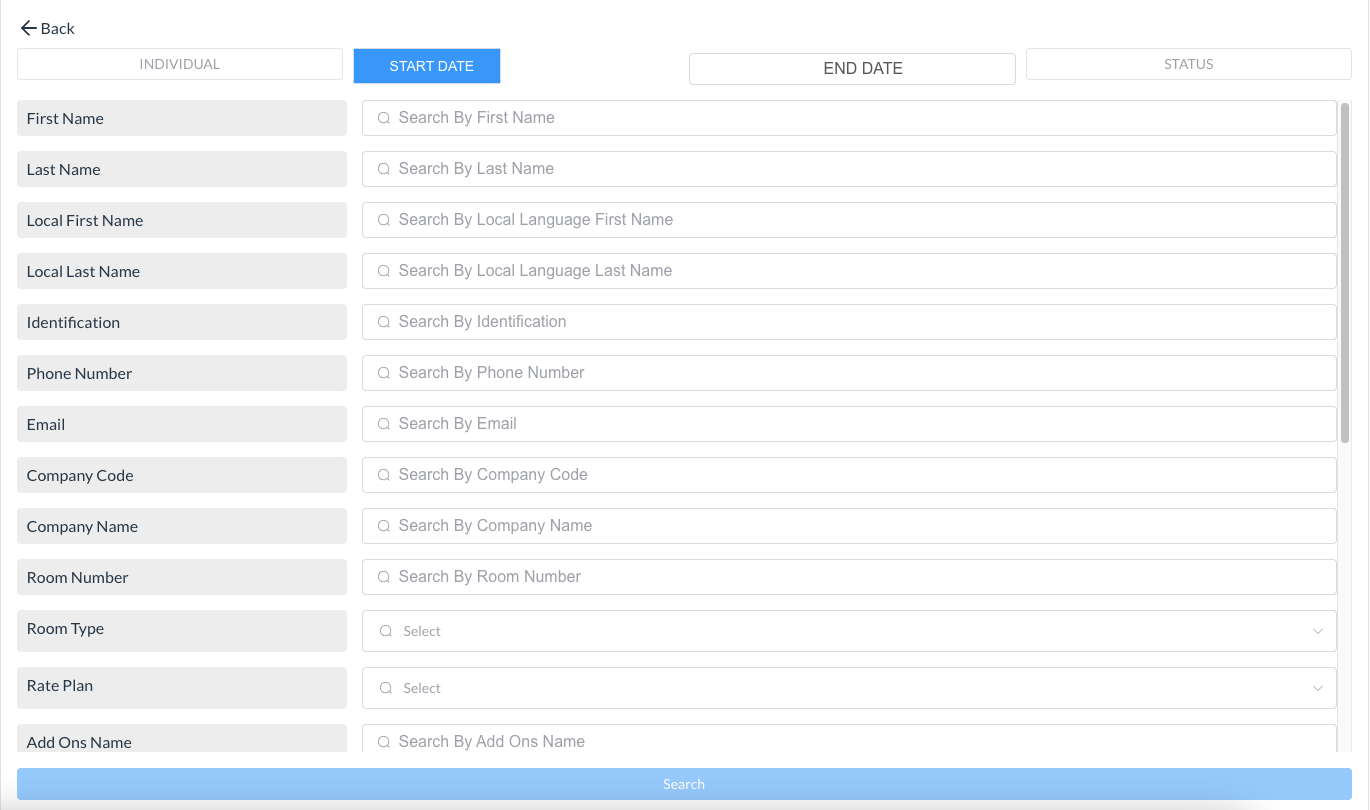The image size is (1370, 810).
Task: Switch to the INDIVIDUAL tab
Action: (x=180, y=64)
